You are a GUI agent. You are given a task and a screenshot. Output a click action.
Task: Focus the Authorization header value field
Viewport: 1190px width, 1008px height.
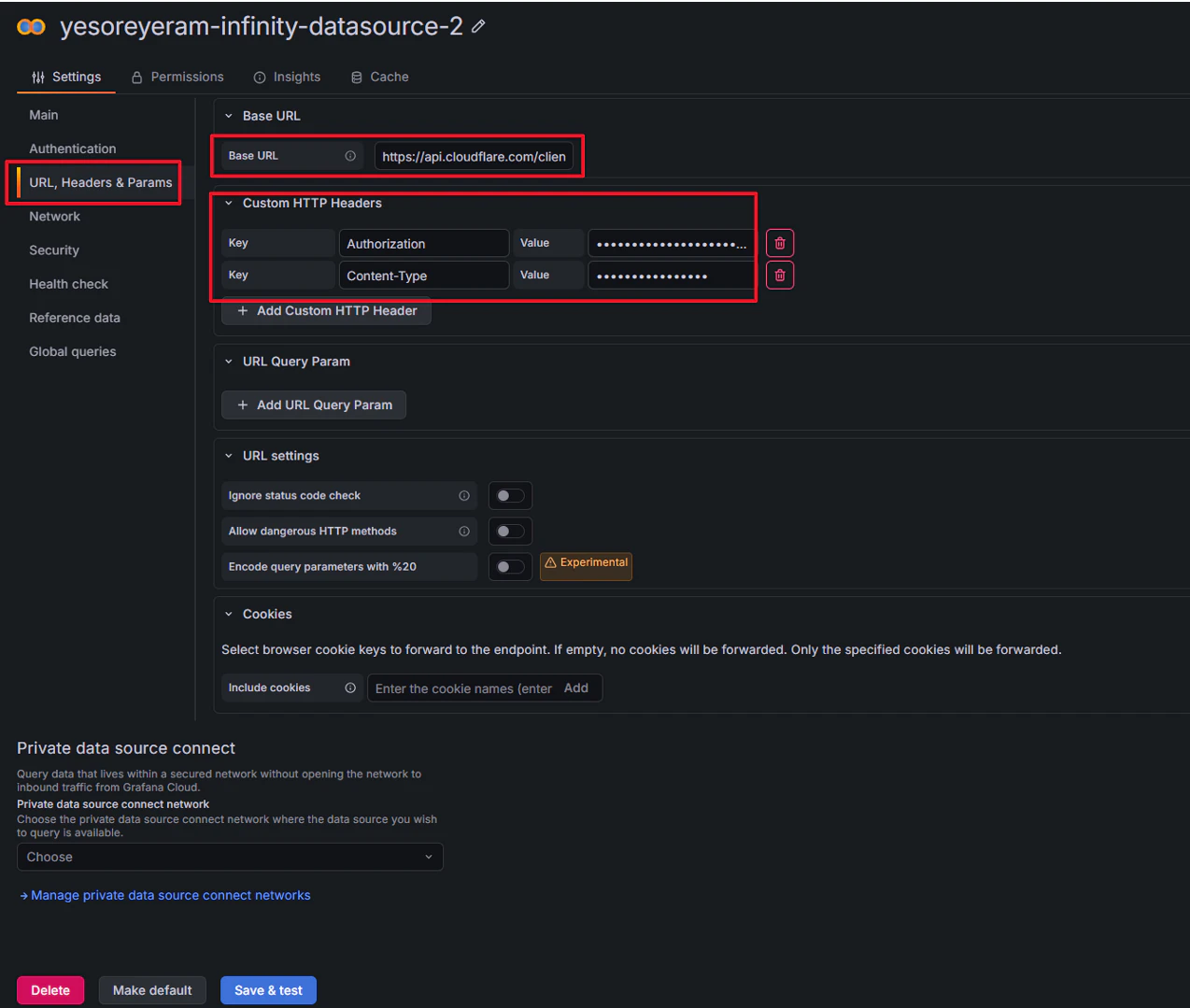pyautogui.click(x=672, y=243)
